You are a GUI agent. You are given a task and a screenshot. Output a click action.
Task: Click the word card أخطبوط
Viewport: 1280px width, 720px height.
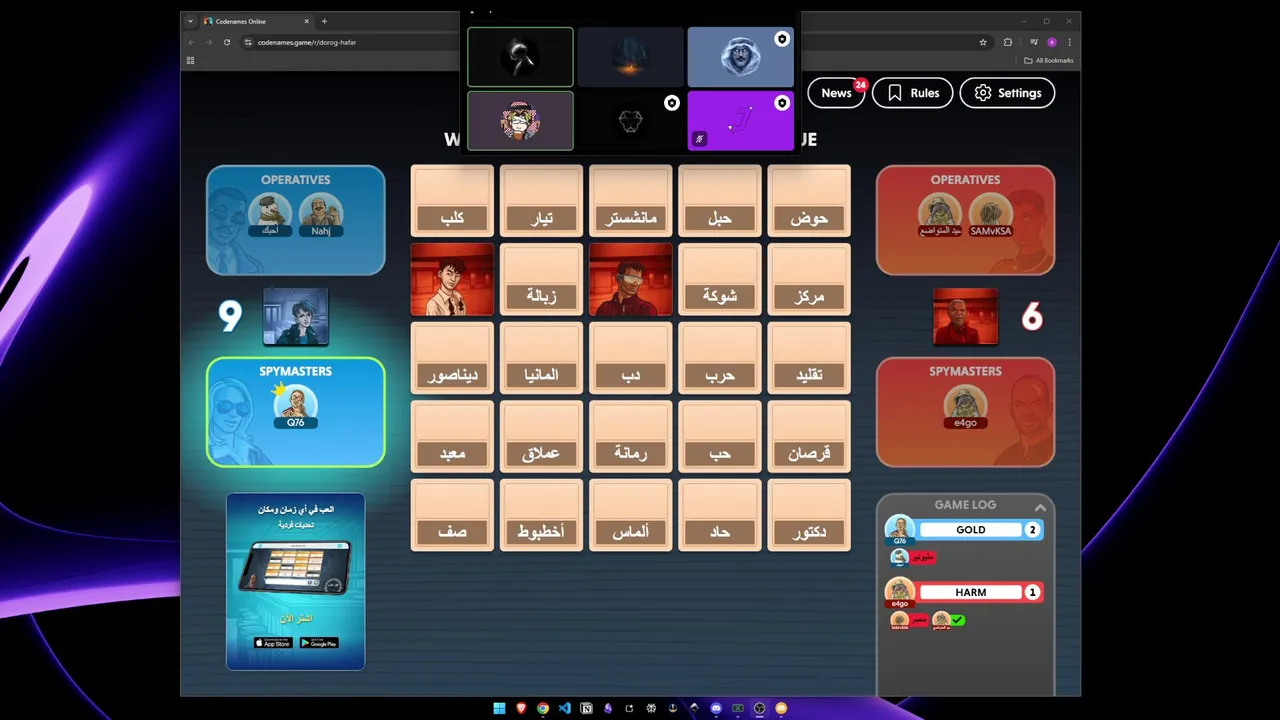tap(541, 515)
